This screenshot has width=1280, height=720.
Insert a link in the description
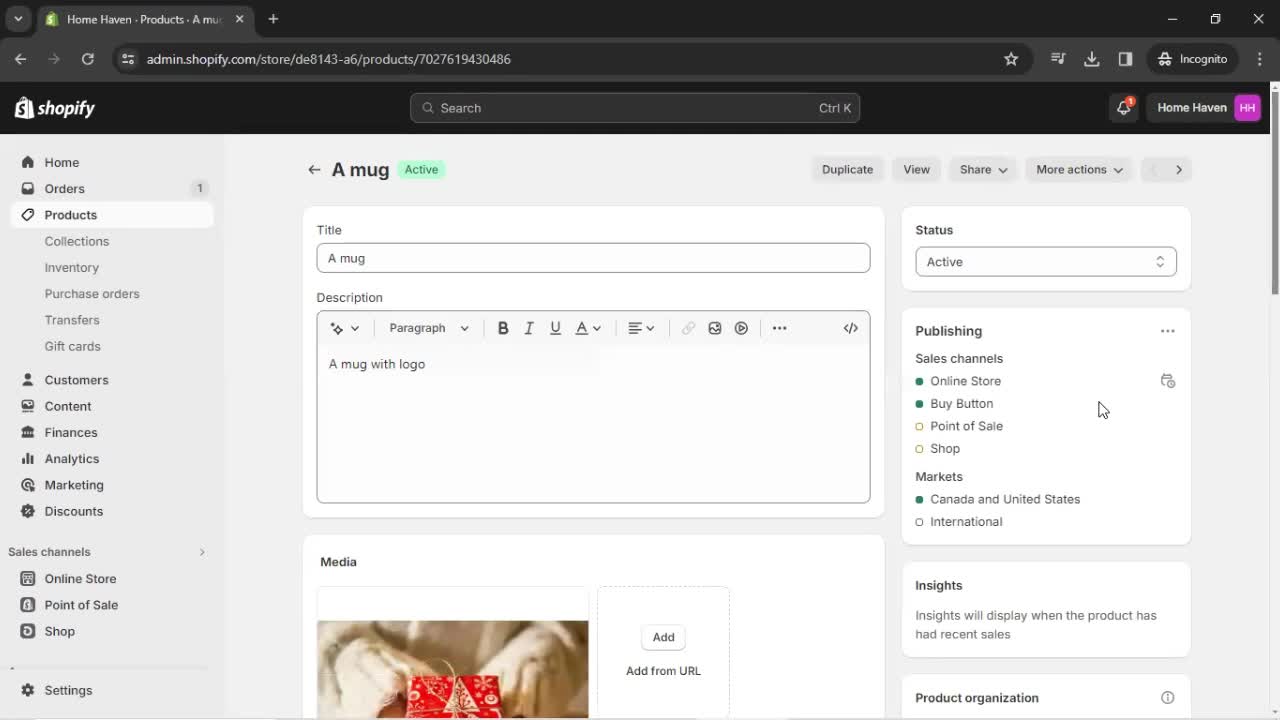[688, 327]
